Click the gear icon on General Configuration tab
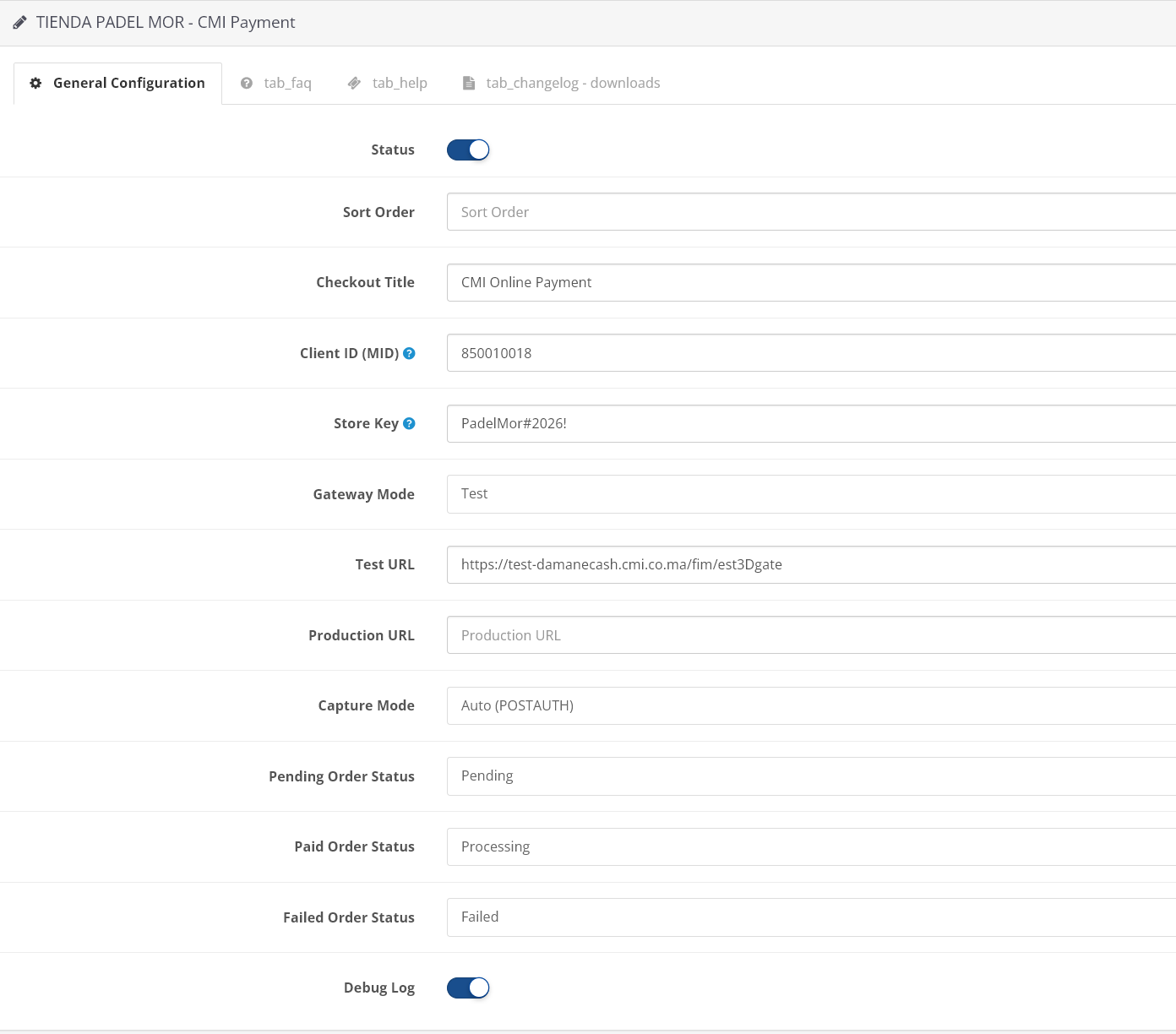This screenshot has height=1034, width=1176. point(35,83)
